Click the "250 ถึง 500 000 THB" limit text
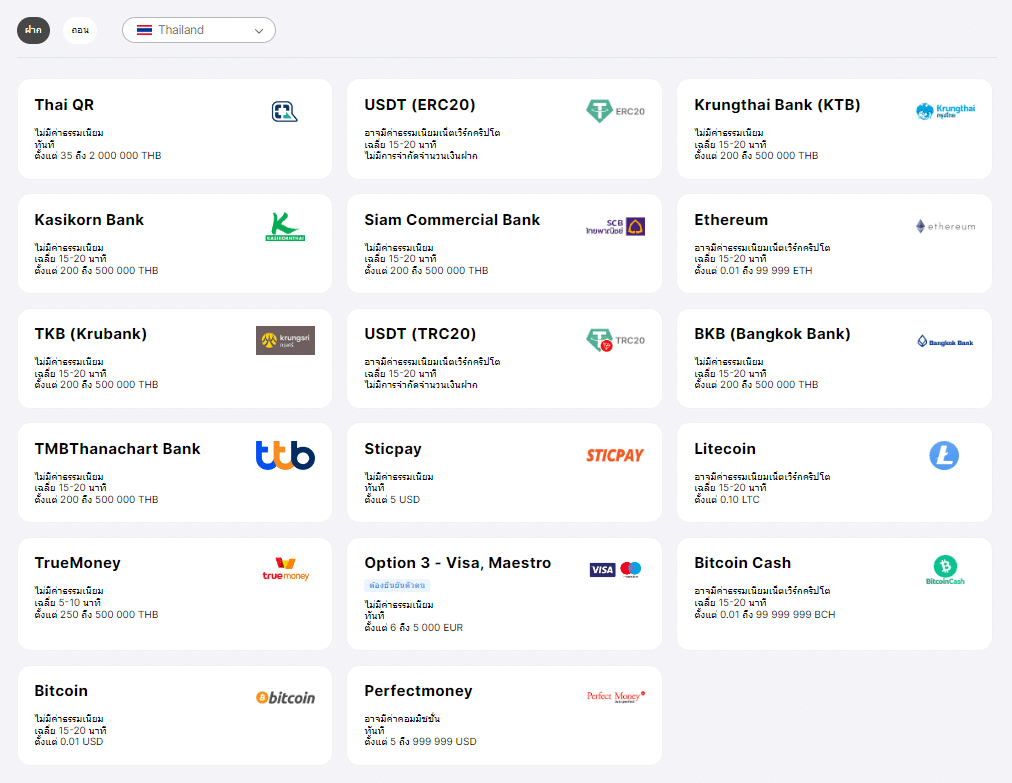This screenshot has width=1012, height=783. (109, 615)
